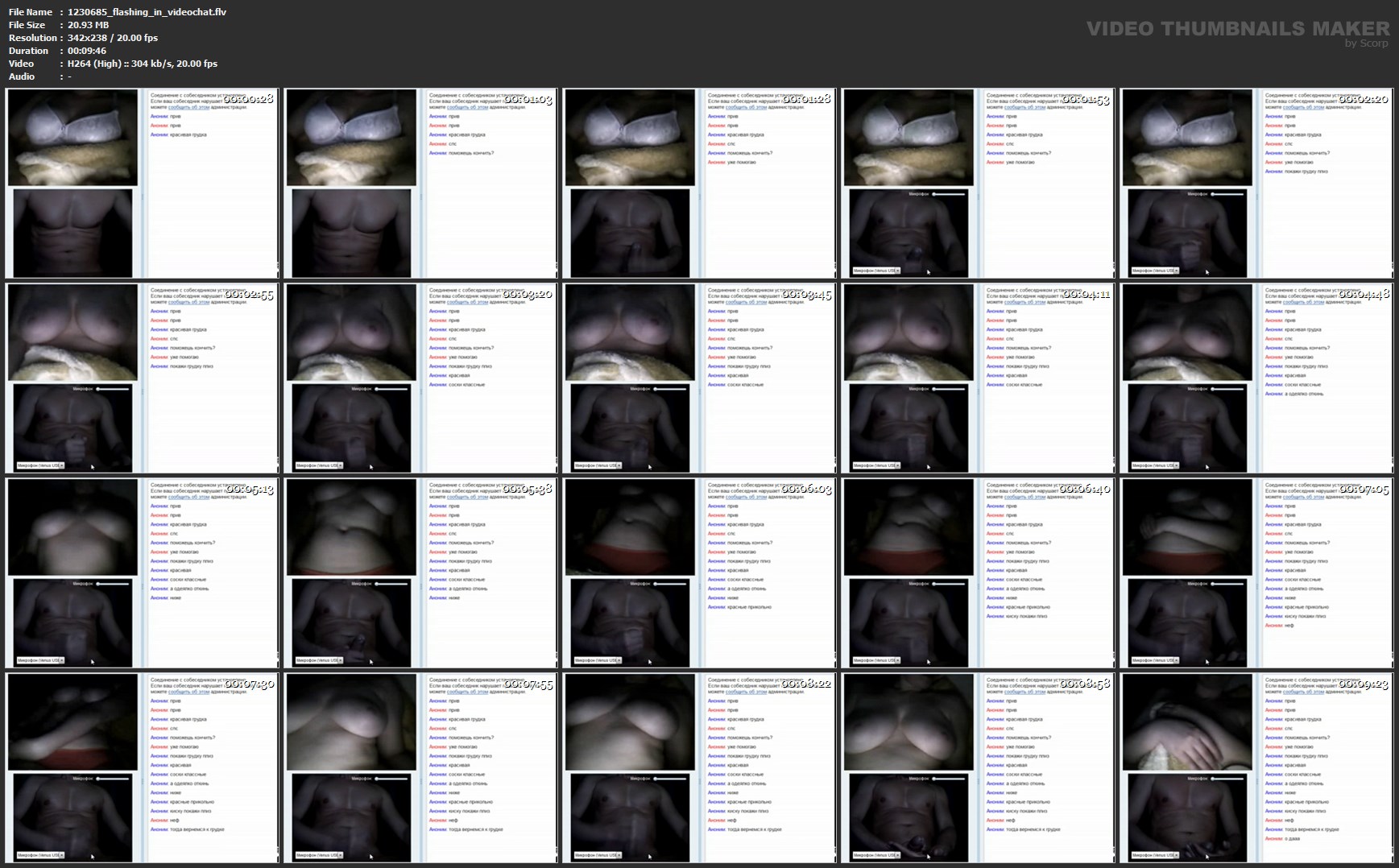Click the microphone volume slider in 00:05:38 frame
1399x868 pixels.
(391, 584)
